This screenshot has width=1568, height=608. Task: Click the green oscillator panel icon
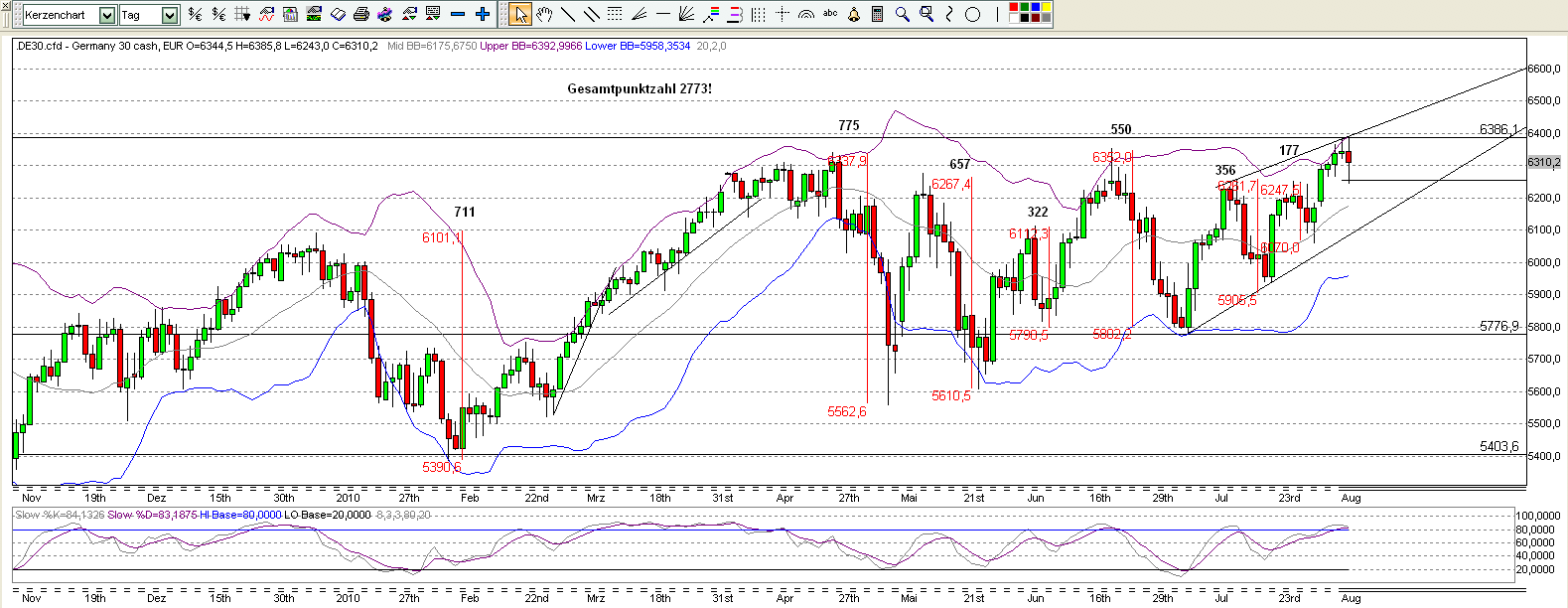click(x=314, y=14)
